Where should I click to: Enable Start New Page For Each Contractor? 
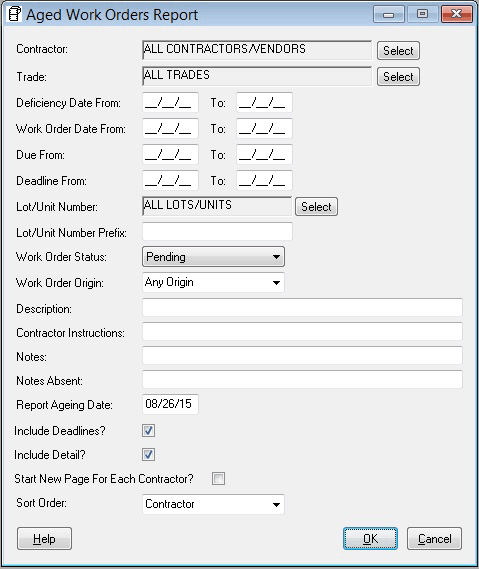[218, 479]
